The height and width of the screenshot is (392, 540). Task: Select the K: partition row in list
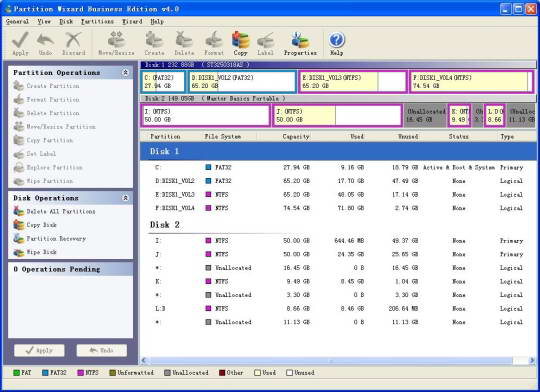pos(338,281)
